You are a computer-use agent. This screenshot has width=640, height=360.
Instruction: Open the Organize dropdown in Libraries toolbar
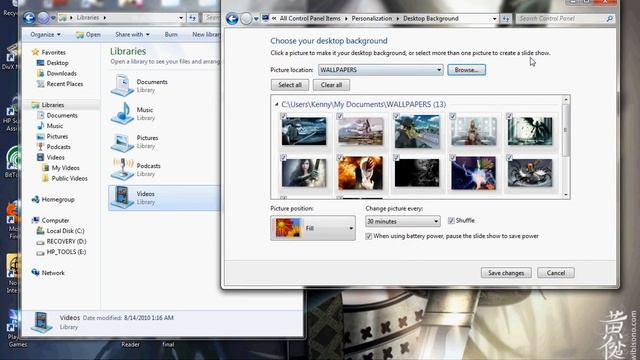45,35
